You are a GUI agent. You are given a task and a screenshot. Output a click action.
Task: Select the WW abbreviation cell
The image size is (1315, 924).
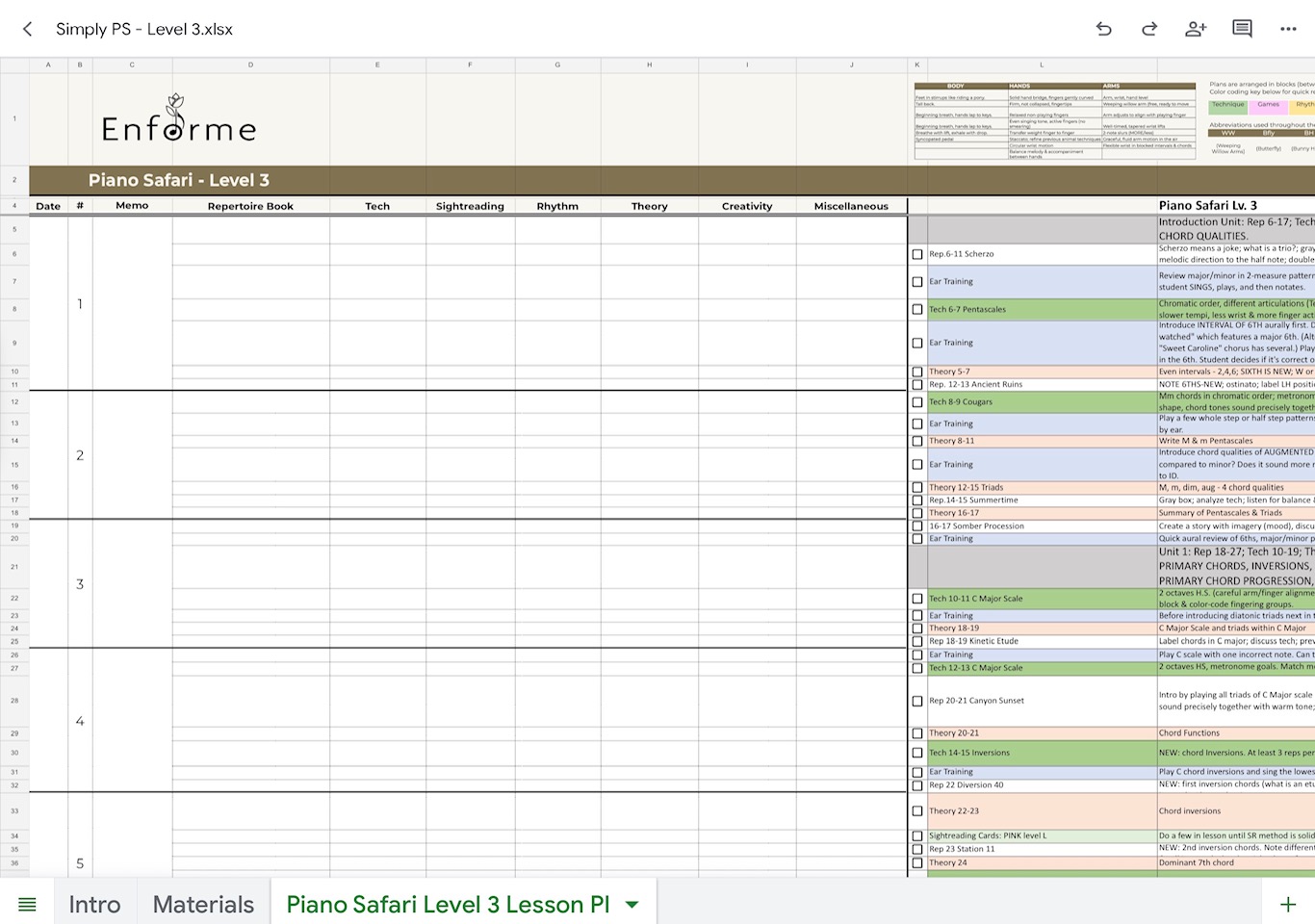coord(1227,134)
